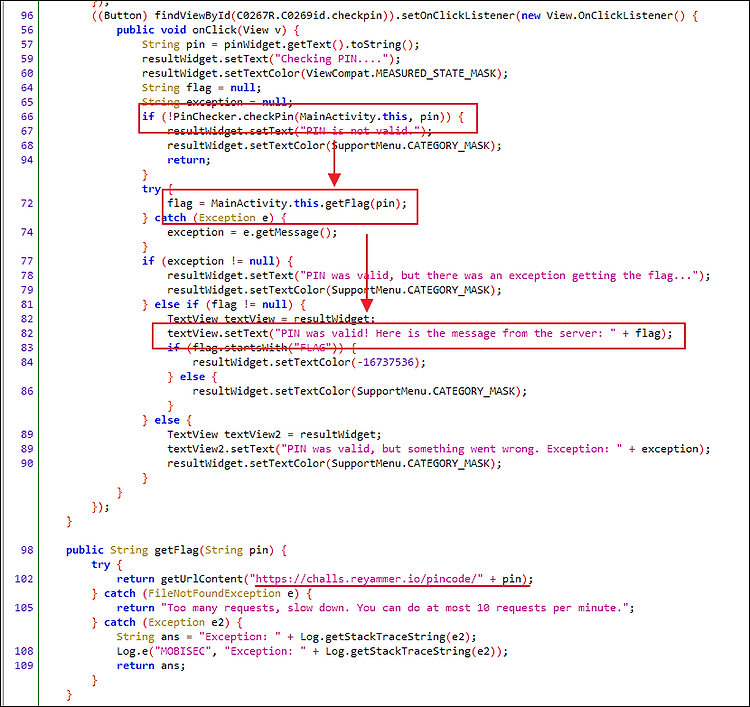
Task: Click the 'String ans = "Exception: "' line
Action: (297, 637)
